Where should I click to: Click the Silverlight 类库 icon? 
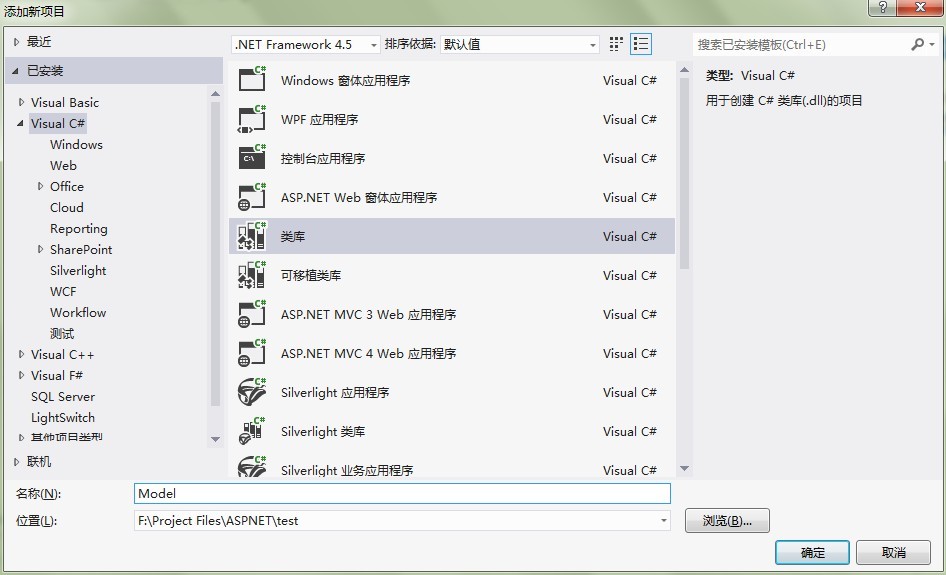point(252,431)
